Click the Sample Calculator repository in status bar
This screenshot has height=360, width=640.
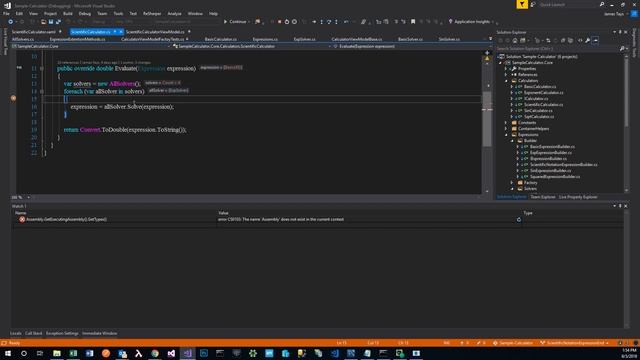[513, 343]
